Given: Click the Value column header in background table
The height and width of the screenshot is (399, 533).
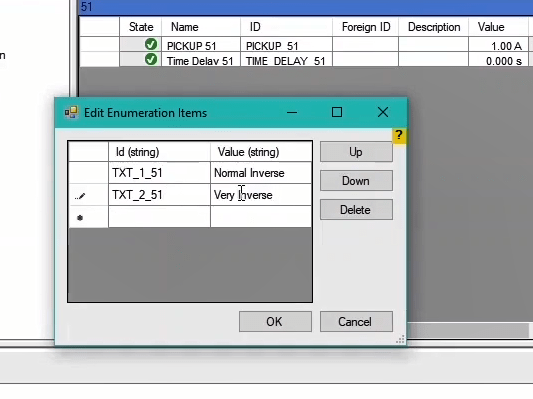Looking at the screenshot, I should tap(498, 27).
